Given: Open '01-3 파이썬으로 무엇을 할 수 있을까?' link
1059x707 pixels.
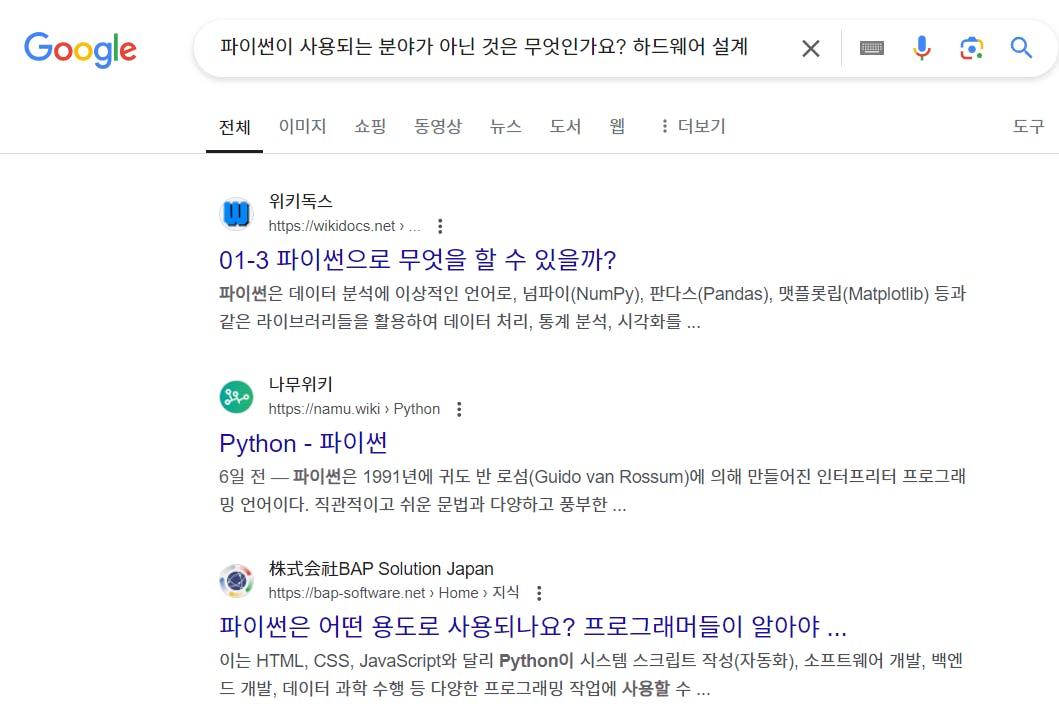Looking at the screenshot, I should (417, 260).
